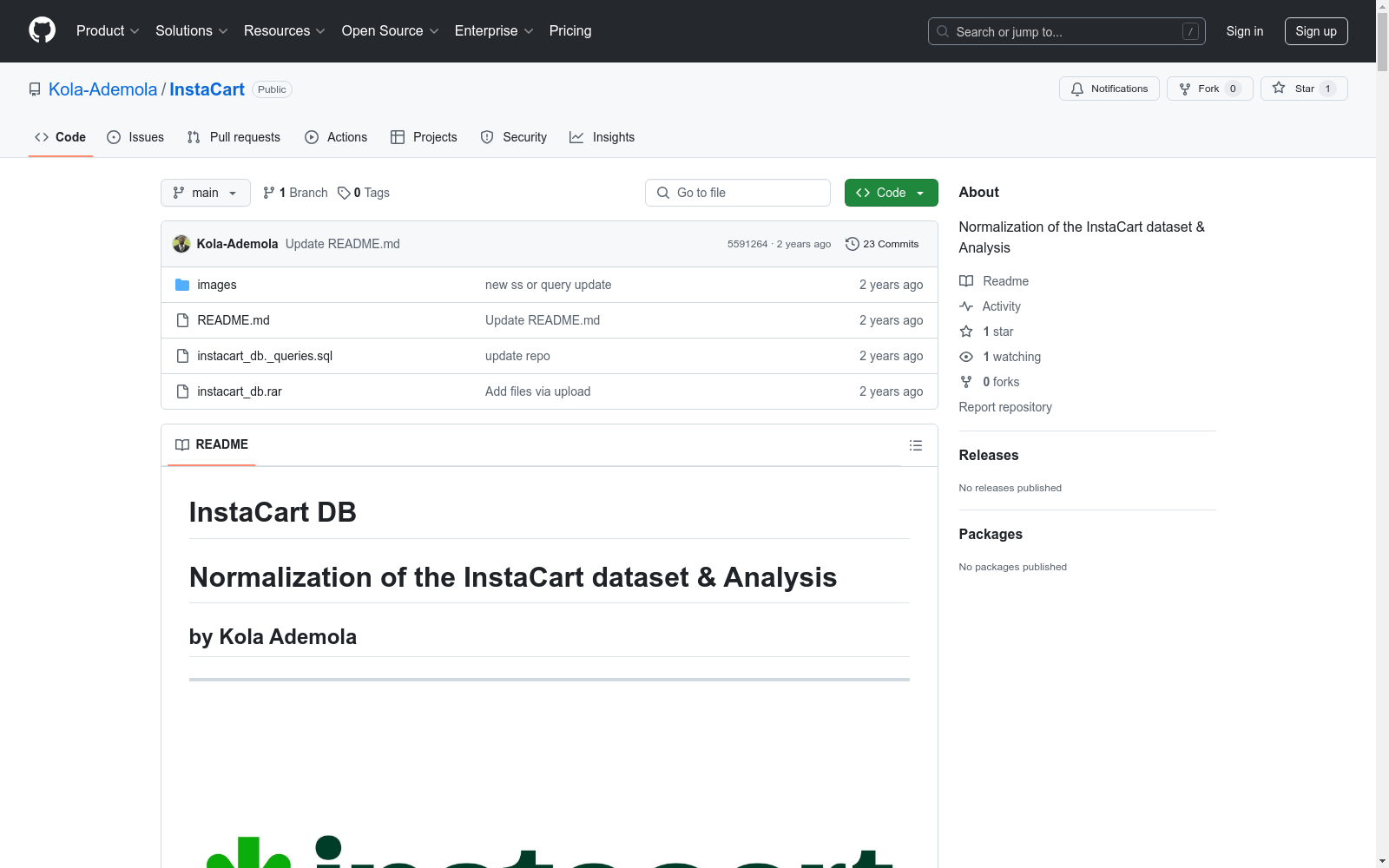Expand the Open Source menu
Image resolution: width=1389 pixels, height=868 pixels.
coord(390,30)
